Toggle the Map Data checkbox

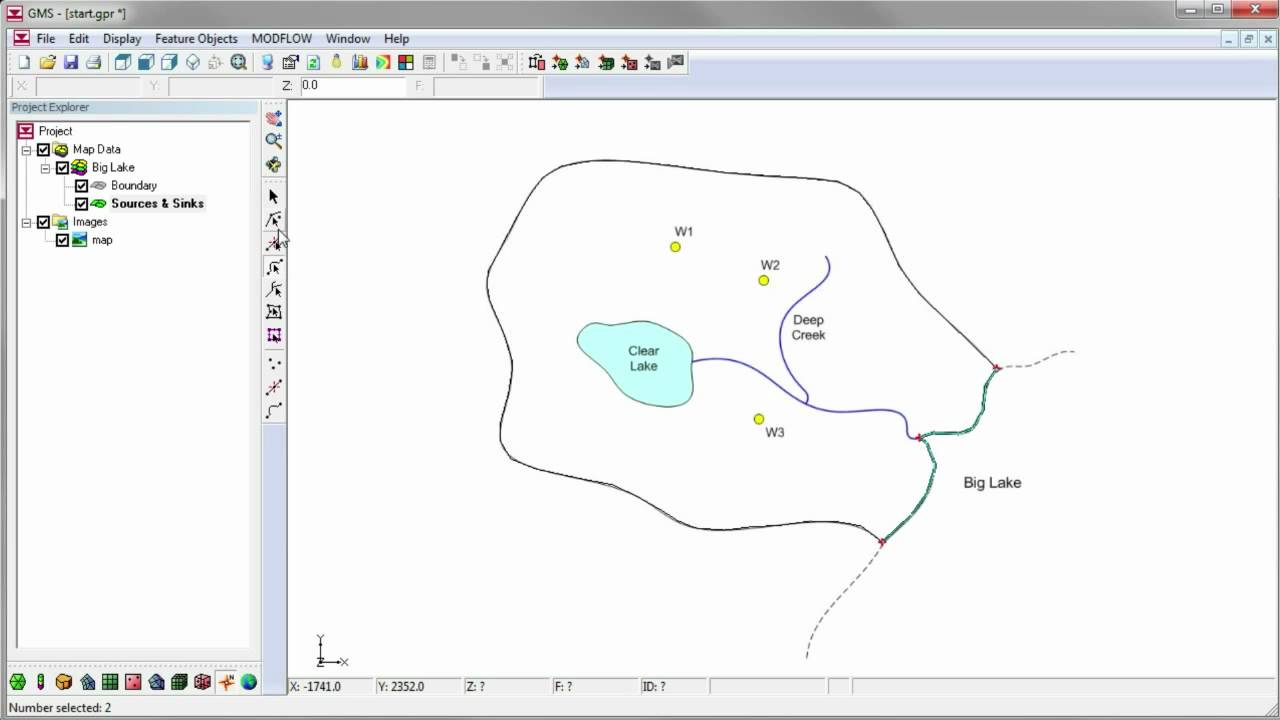click(43, 149)
